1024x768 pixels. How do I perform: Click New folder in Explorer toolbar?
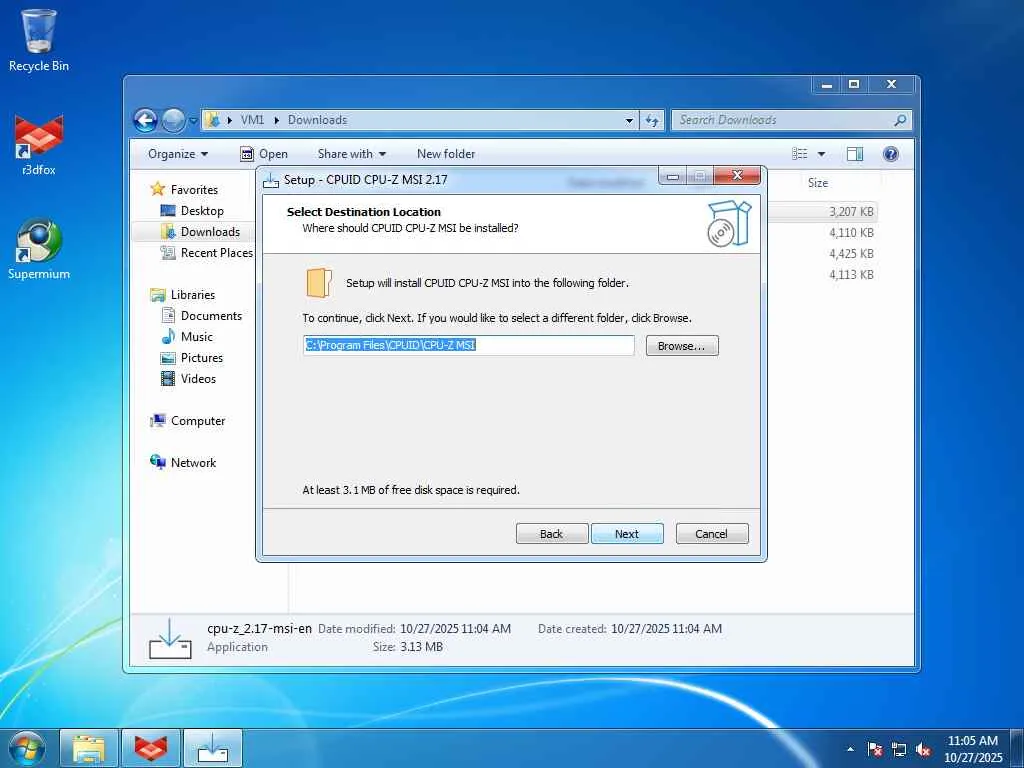[446, 154]
